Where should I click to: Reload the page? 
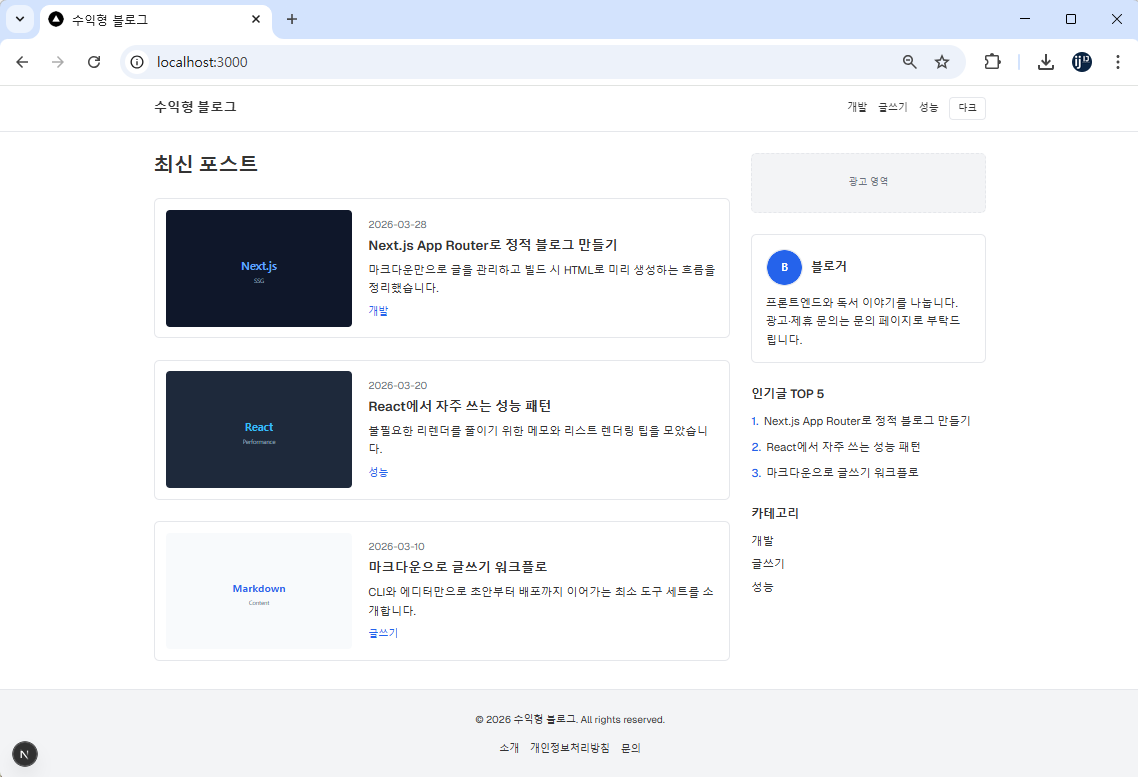(x=93, y=61)
